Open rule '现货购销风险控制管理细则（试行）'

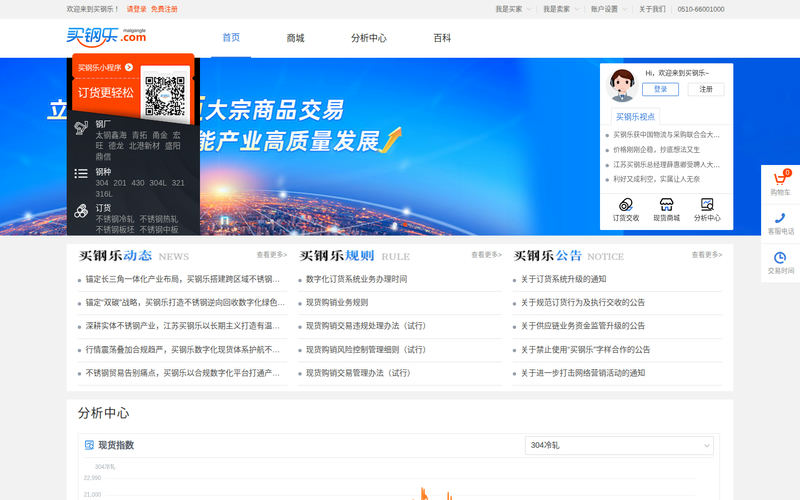(x=366, y=349)
